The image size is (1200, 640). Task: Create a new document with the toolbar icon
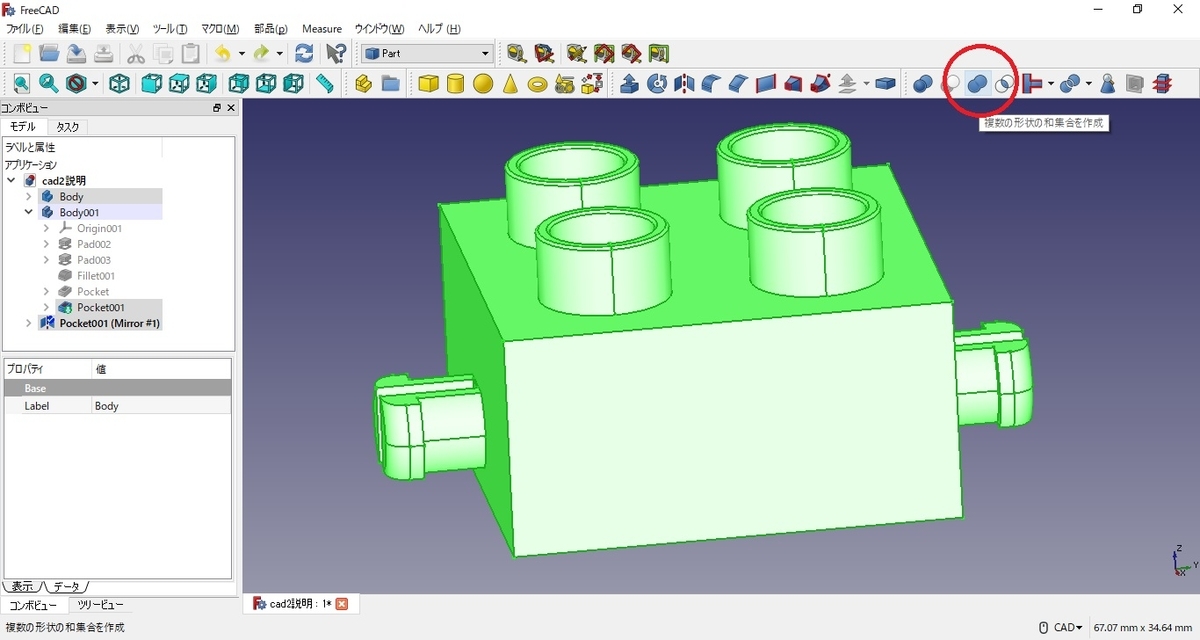click(21, 54)
